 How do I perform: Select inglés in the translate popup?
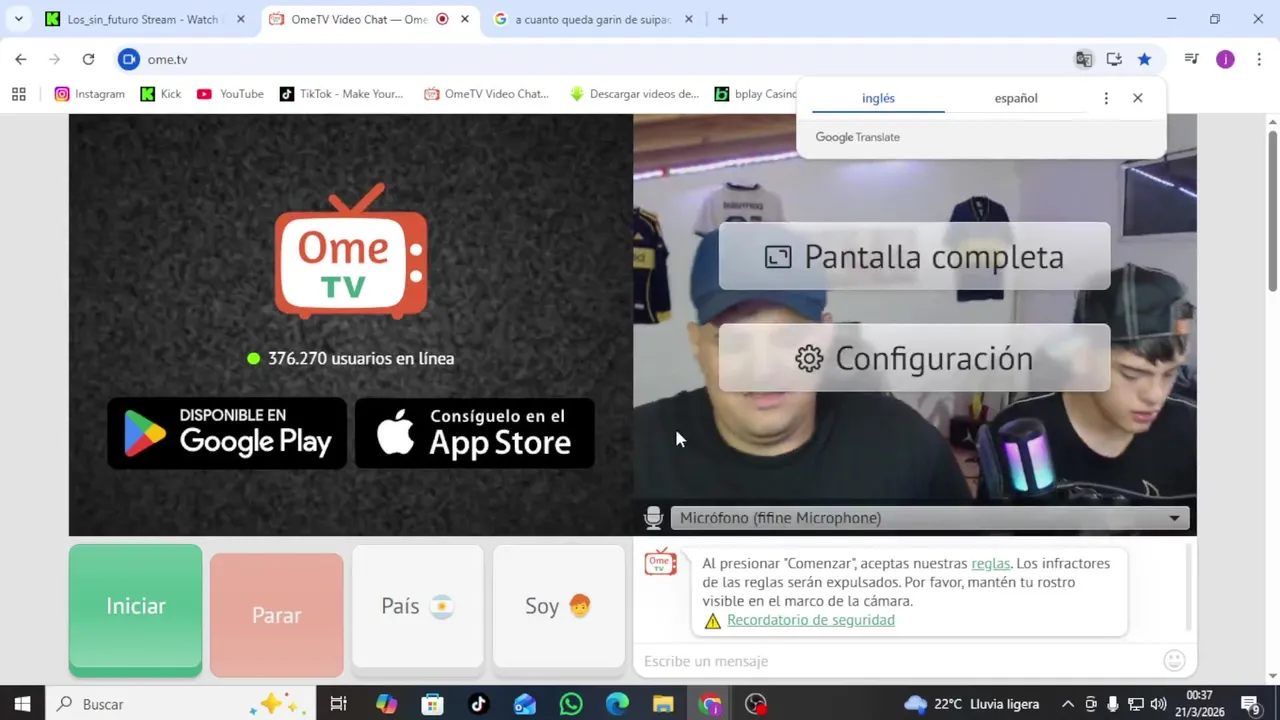tap(878, 98)
